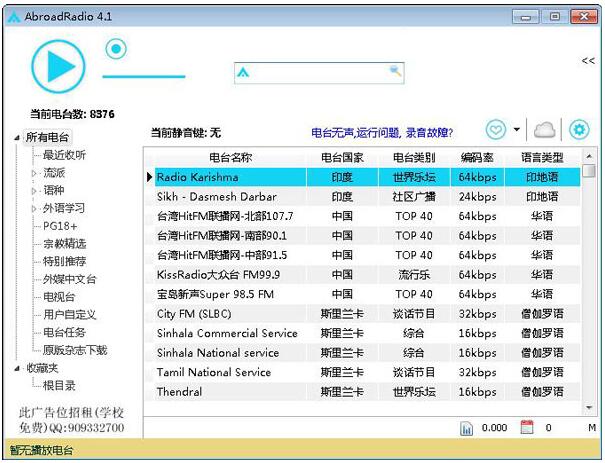
Task: Minimize the AbroadRadio window
Action: pos(525,17)
